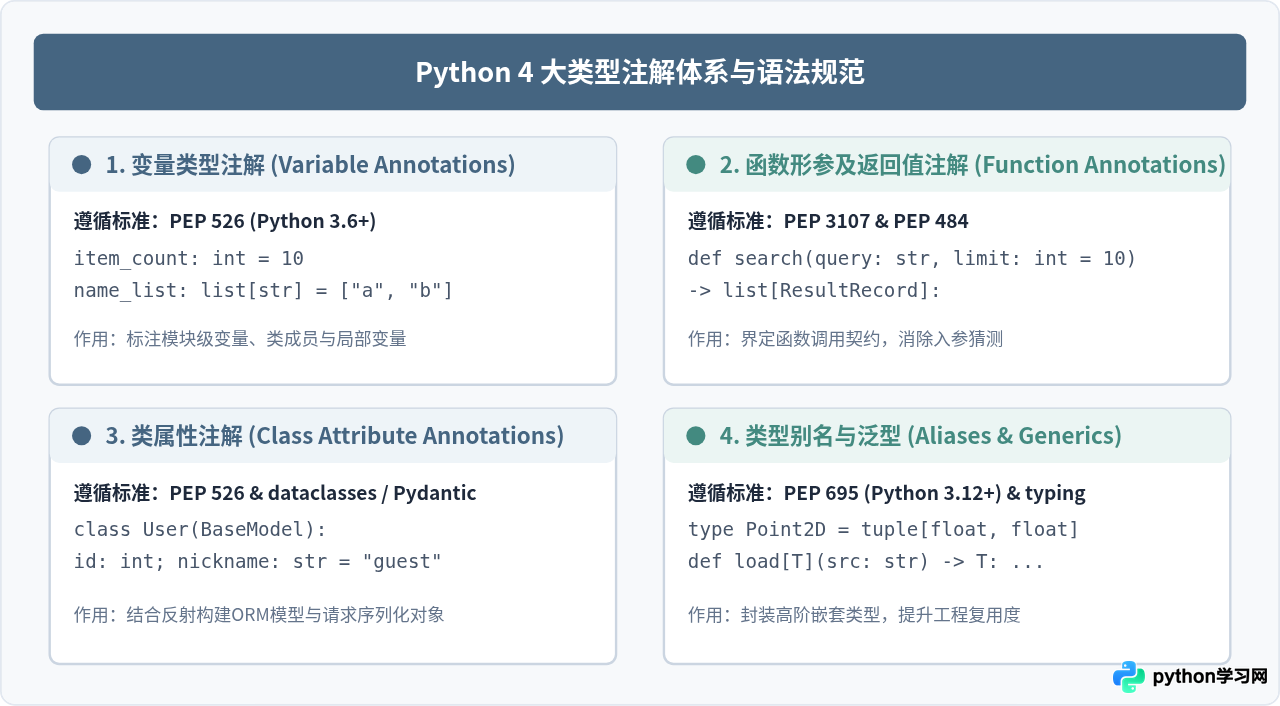Click text "作用：结合反射构建ORM模型与请求序列化对象"
The width and height of the screenshot is (1280, 706).
259,614
